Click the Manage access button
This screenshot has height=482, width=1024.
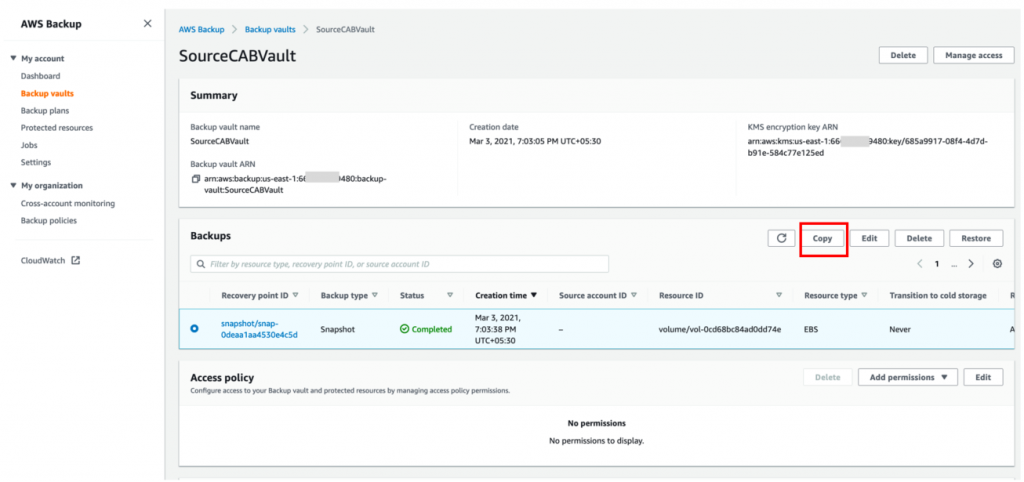click(973, 56)
